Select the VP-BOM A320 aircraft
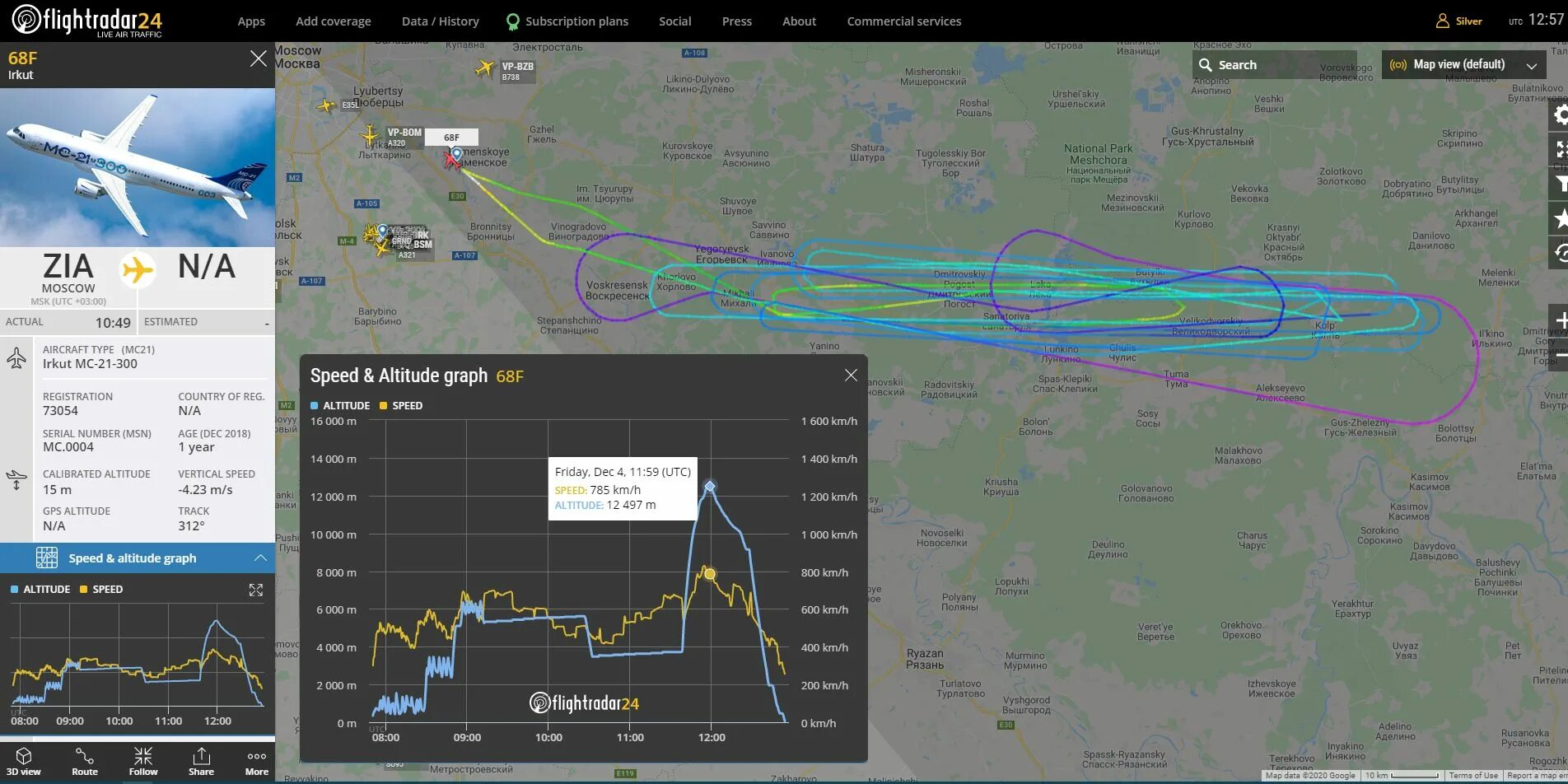The width and height of the screenshot is (1568, 784). point(370,135)
